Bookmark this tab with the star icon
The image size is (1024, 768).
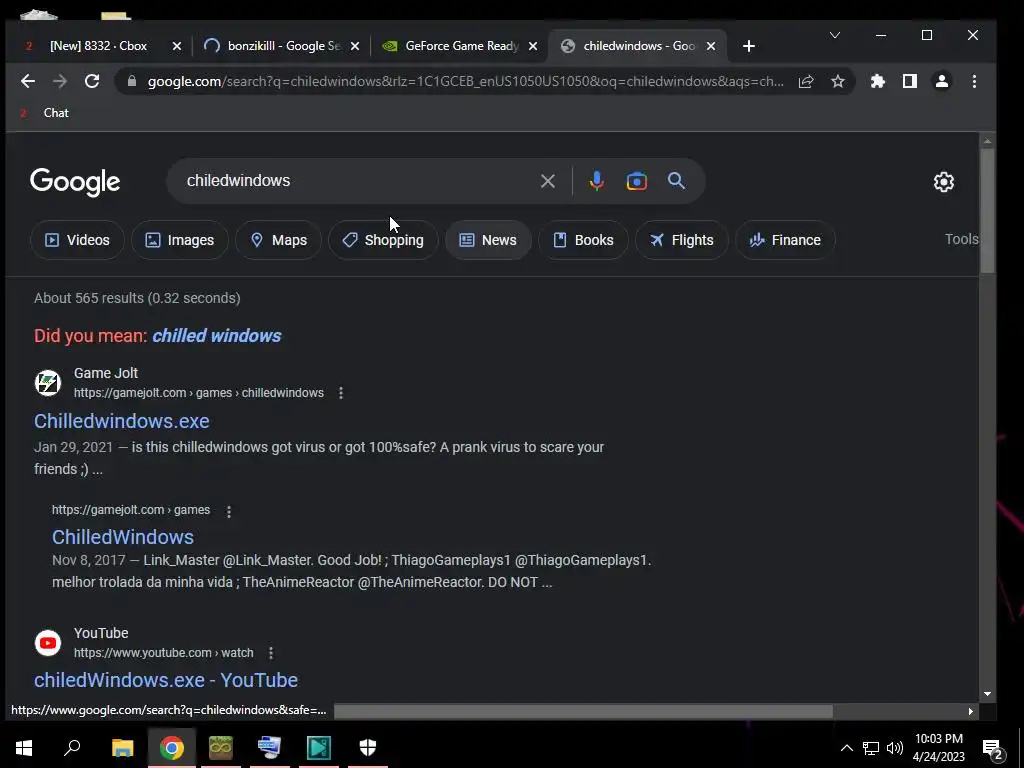click(838, 81)
